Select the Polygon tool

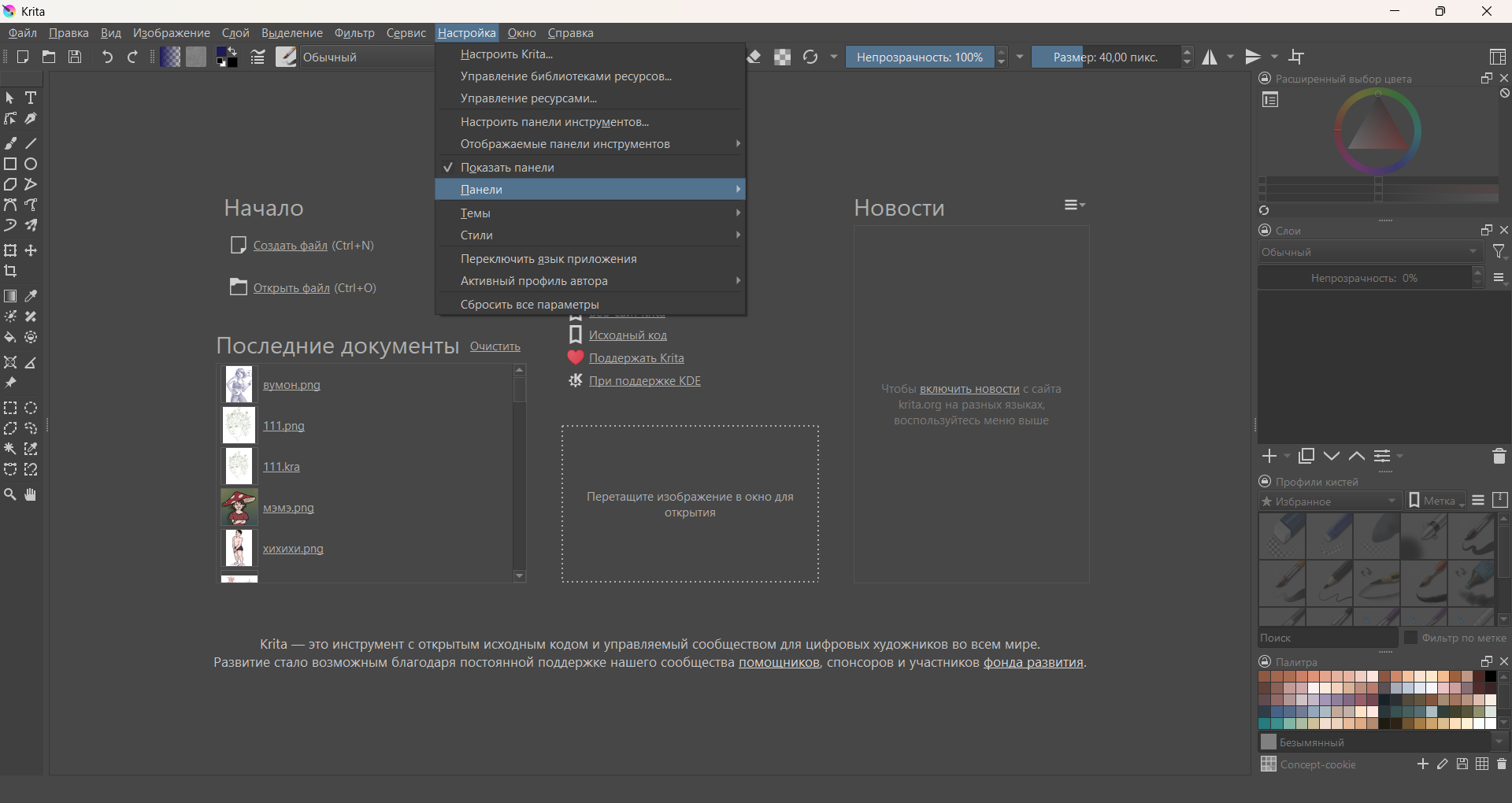click(x=10, y=184)
